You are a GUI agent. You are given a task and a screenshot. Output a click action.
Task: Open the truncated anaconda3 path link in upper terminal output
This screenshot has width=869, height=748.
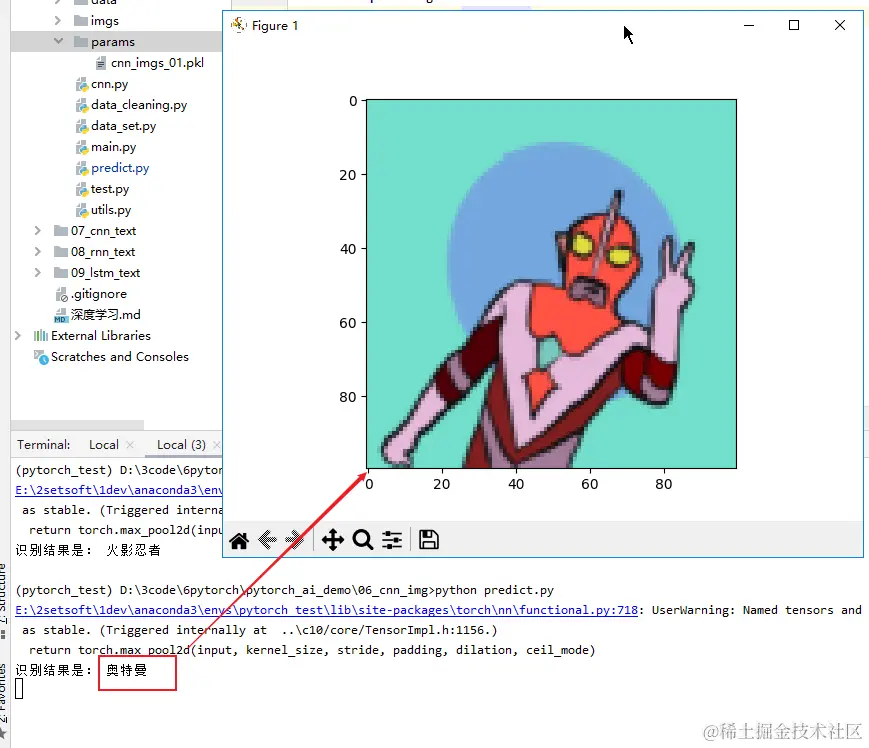[119, 490]
